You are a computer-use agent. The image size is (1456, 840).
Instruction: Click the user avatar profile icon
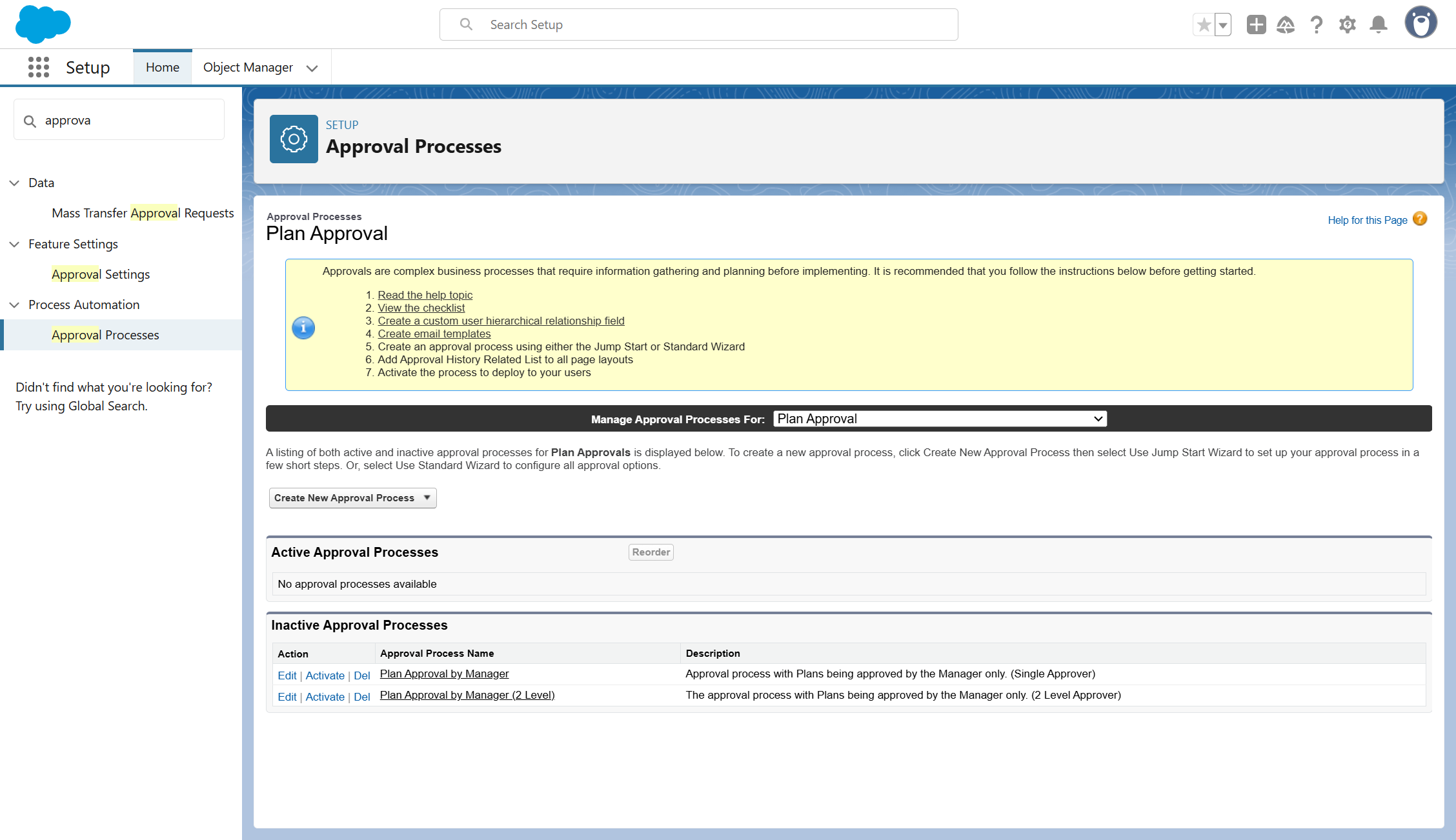click(1421, 23)
